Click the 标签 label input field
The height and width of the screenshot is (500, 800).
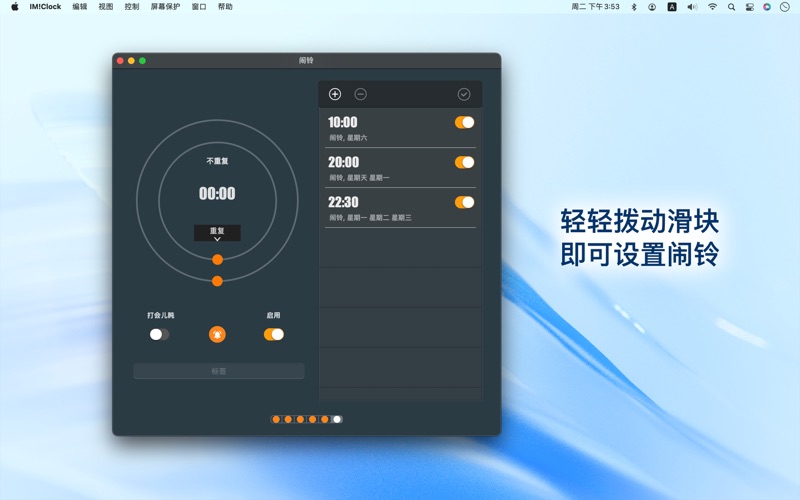click(219, 371)
